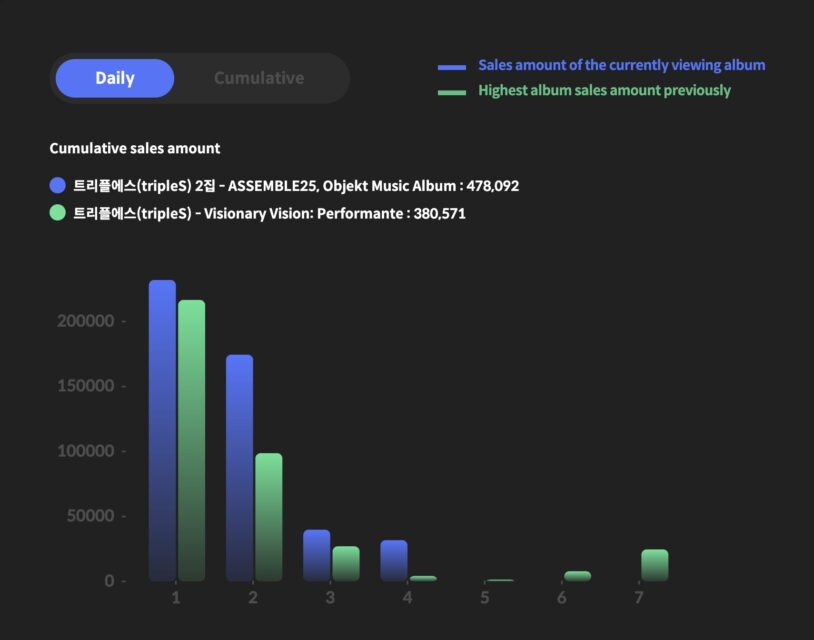Click the blue bar for day 1

(x=162, y=430)
